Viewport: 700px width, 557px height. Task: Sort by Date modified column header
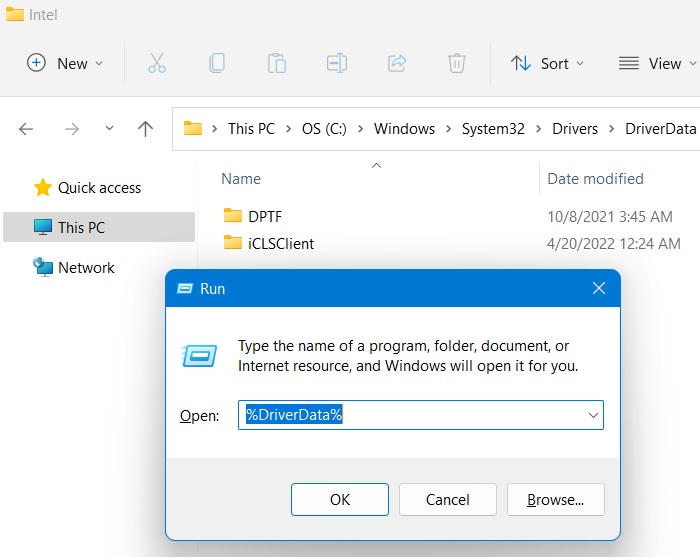click(596, 179)
